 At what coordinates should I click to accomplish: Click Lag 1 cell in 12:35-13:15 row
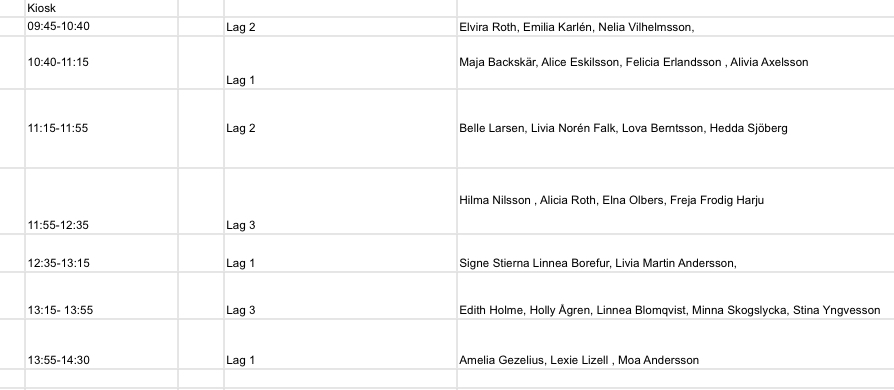pos(340,253)
